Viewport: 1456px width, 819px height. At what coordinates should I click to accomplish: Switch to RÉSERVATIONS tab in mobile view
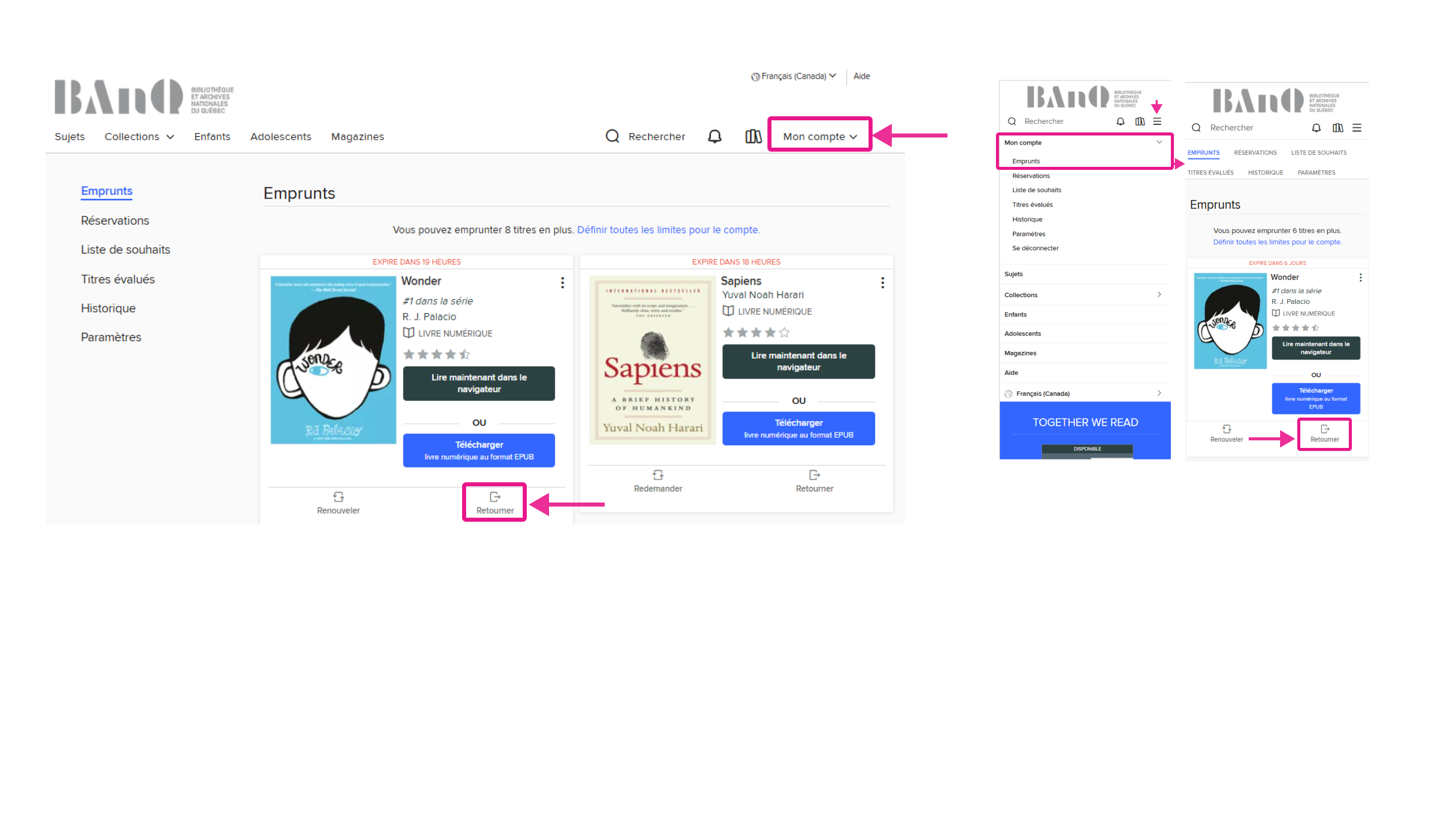tap(1255, 153)
